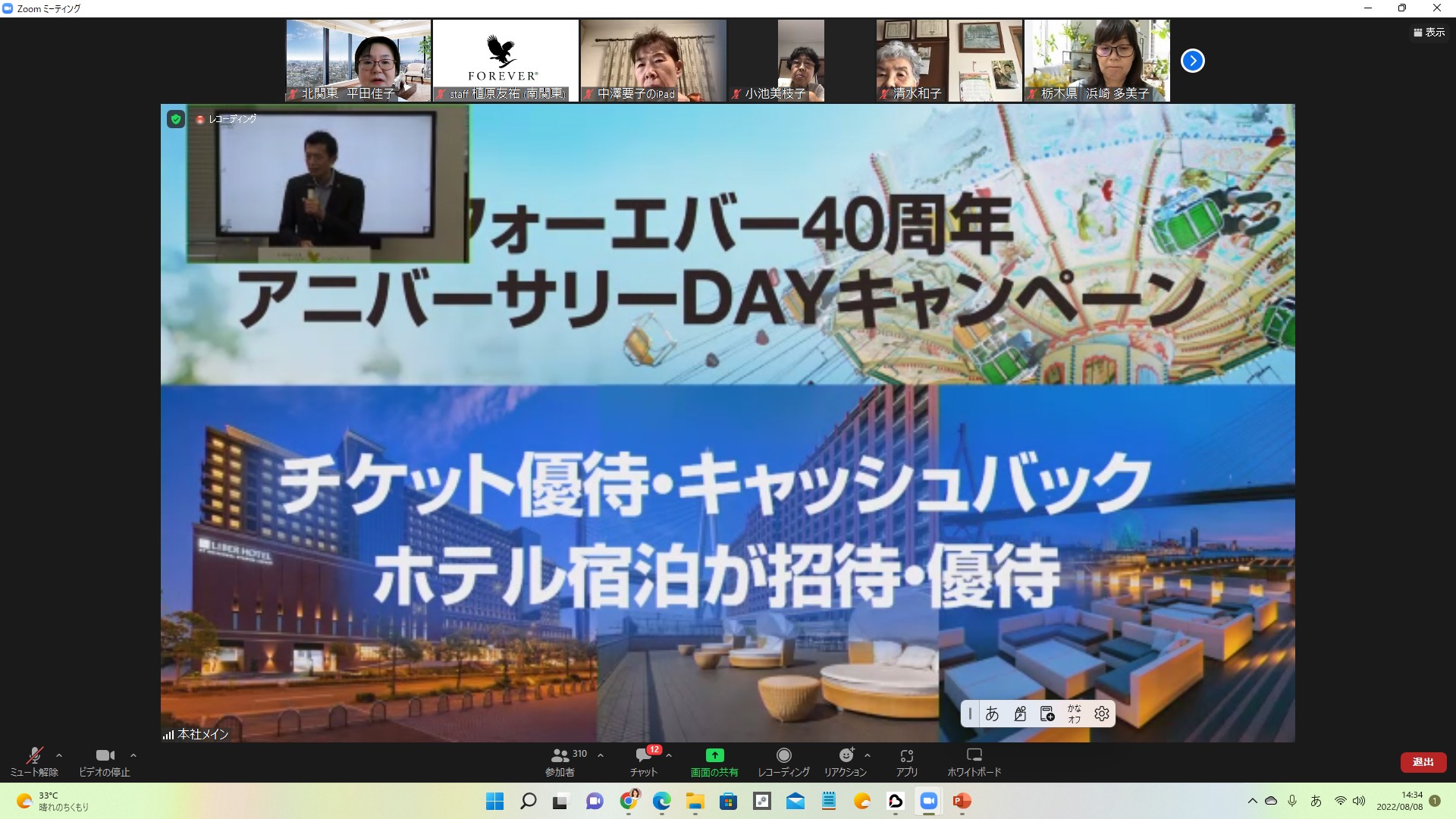Open purple Teams Chat taskbar icon
The image size is (1456, 819).
(595, 801)
